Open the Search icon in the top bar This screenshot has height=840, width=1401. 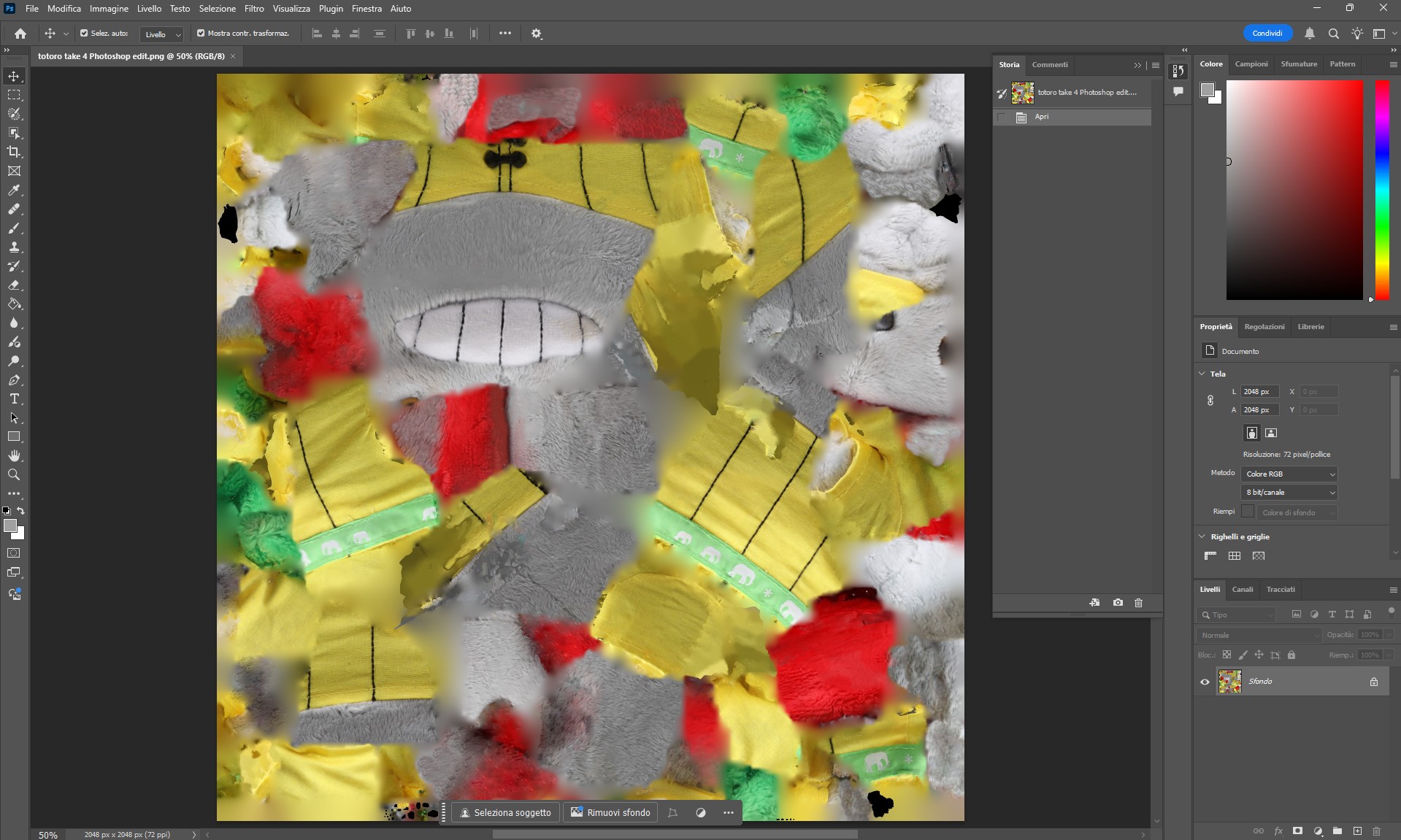point(1333,34)
